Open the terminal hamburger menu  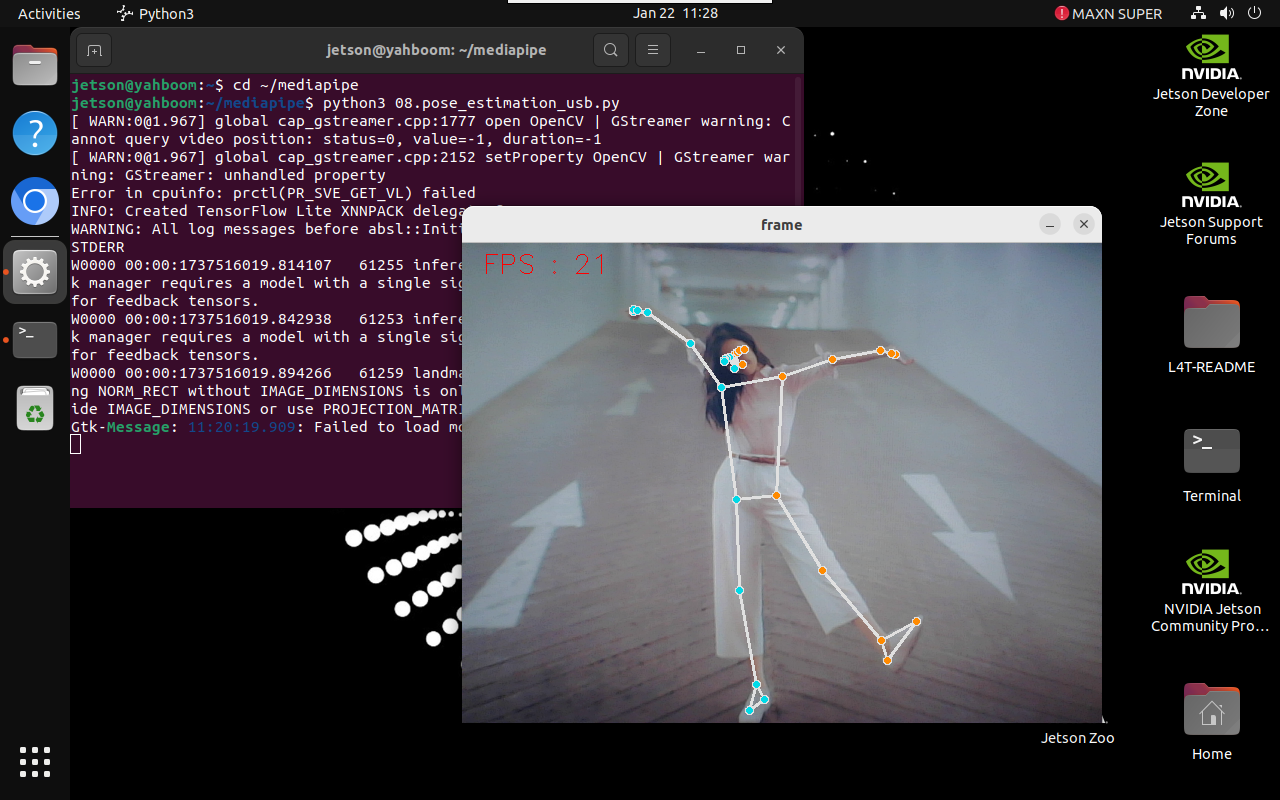coord(653,50)
